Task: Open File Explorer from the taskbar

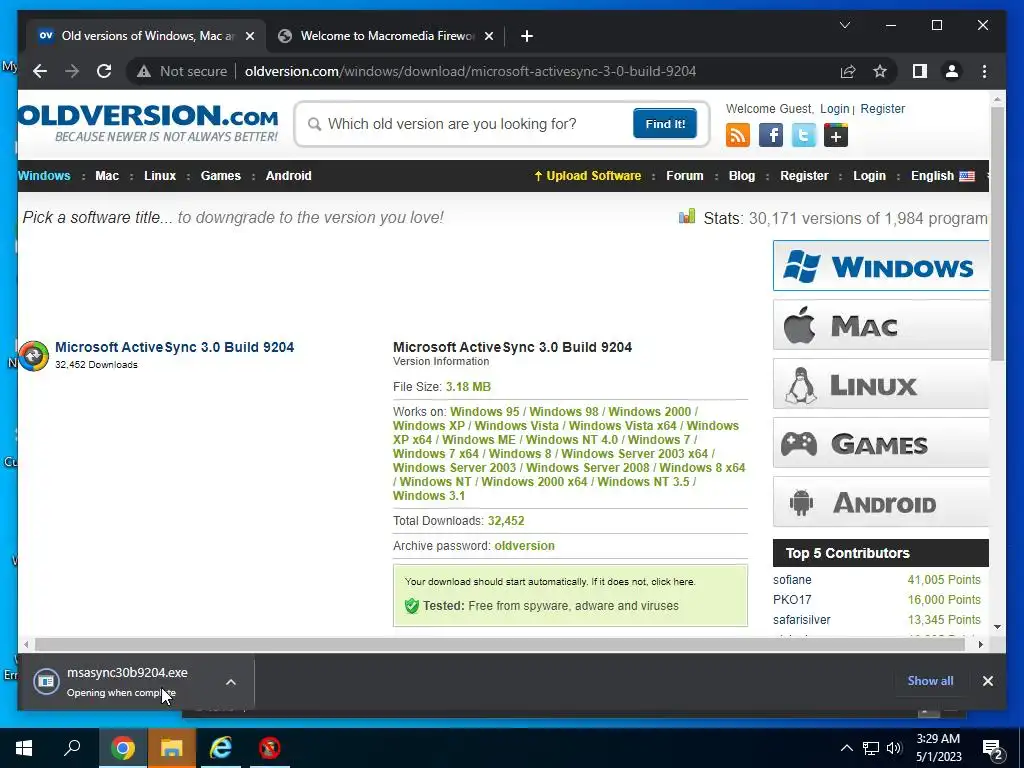Action: [172, 748]
